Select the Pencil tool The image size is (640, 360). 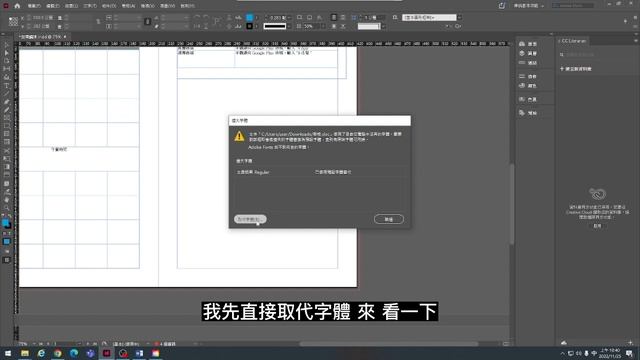7,110
